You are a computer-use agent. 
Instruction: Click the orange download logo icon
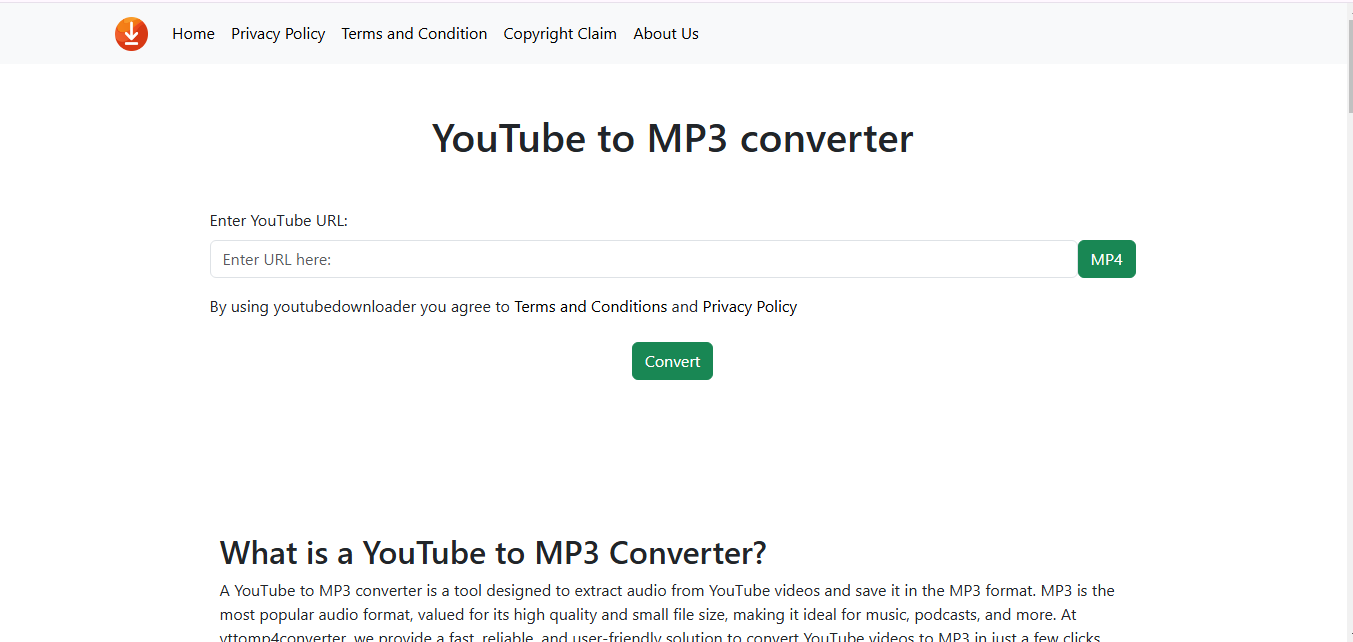[131, 34]
